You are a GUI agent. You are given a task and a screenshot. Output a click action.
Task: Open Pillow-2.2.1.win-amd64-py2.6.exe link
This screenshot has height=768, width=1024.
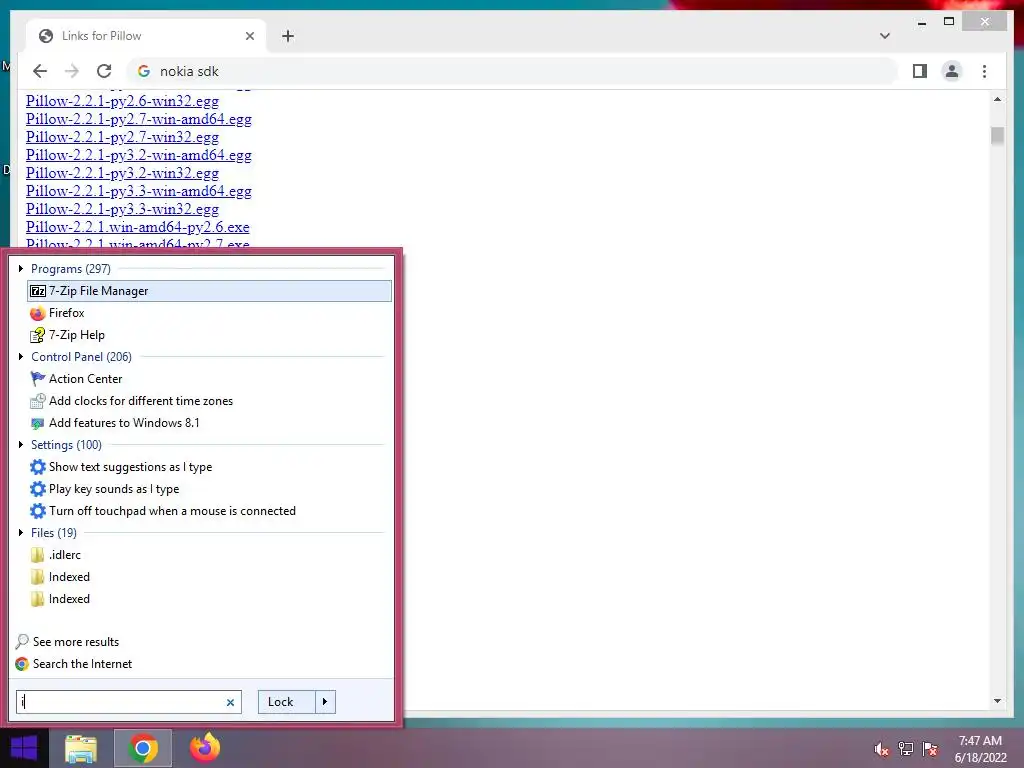tap(137, 227)
